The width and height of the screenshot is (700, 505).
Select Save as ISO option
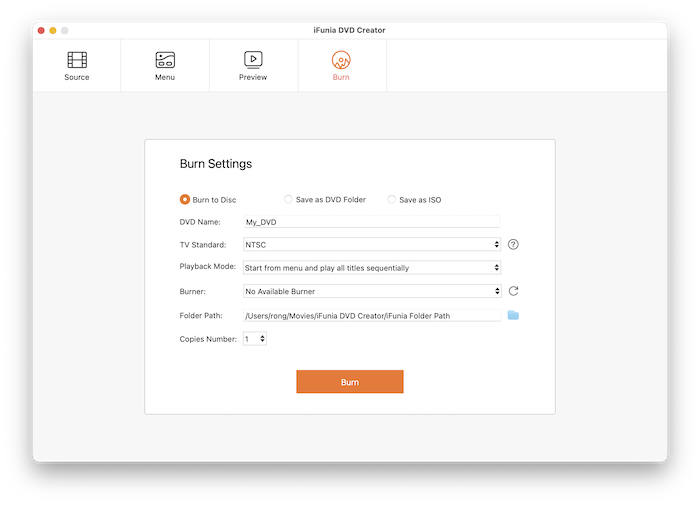tap(392, 199)
